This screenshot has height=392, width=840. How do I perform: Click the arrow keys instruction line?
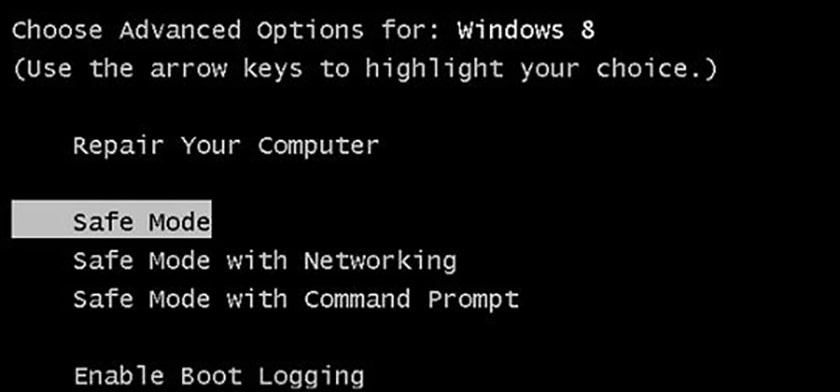[364, 69]
